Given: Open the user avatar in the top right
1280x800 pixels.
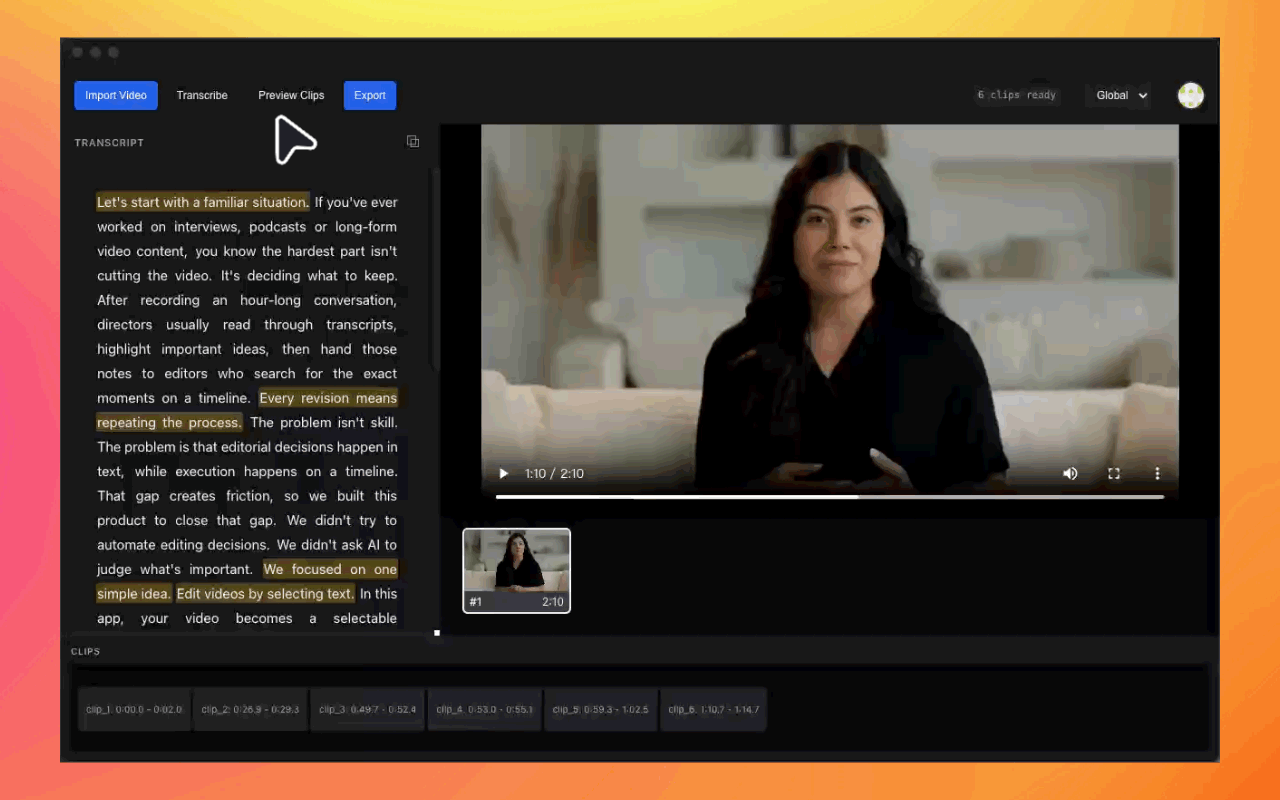Looking at the screenshot, I should tap(1190, 95).
